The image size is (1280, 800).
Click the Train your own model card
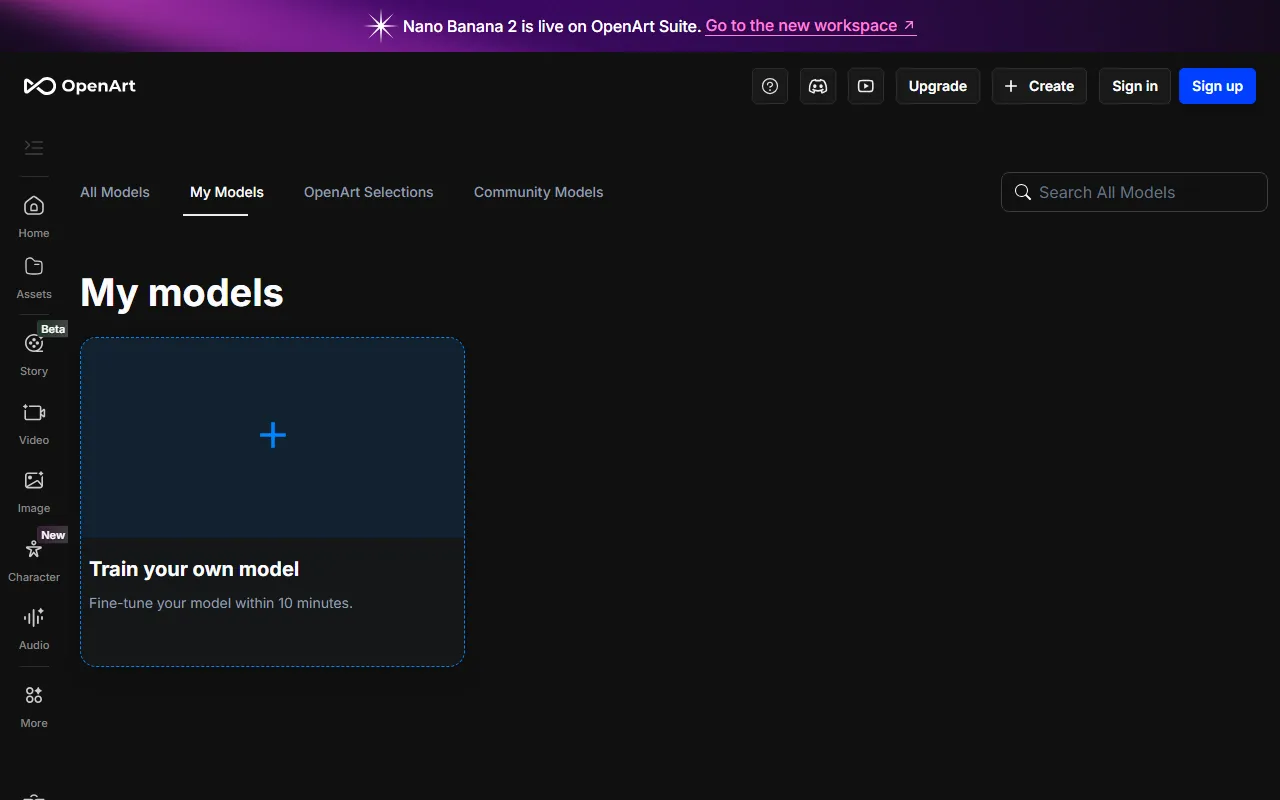pyautogui.click(x=272, y=500)
